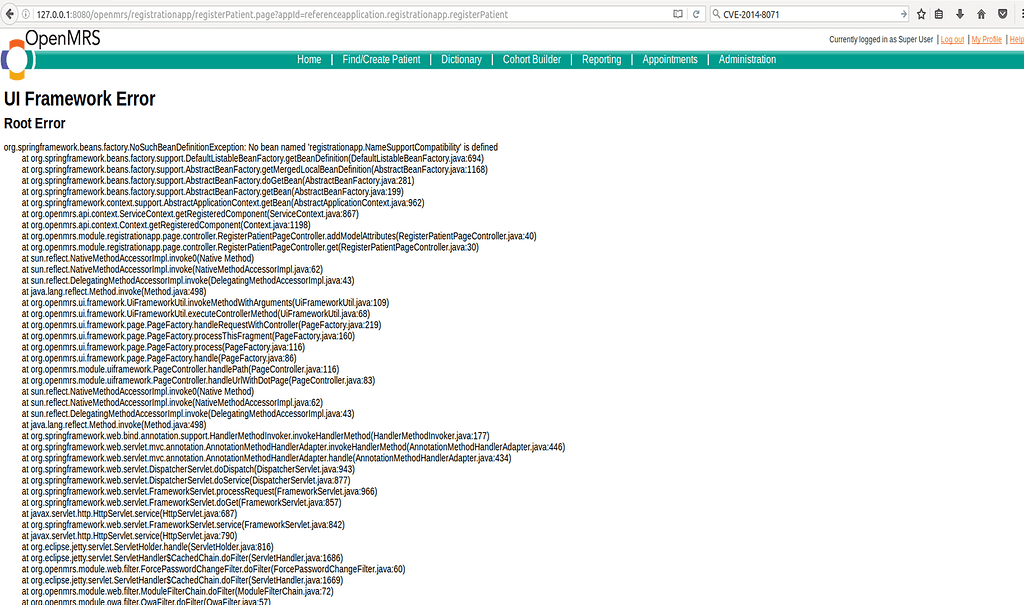Click the go arrow in the search bar
The image size is (1024, 605).
904,14
